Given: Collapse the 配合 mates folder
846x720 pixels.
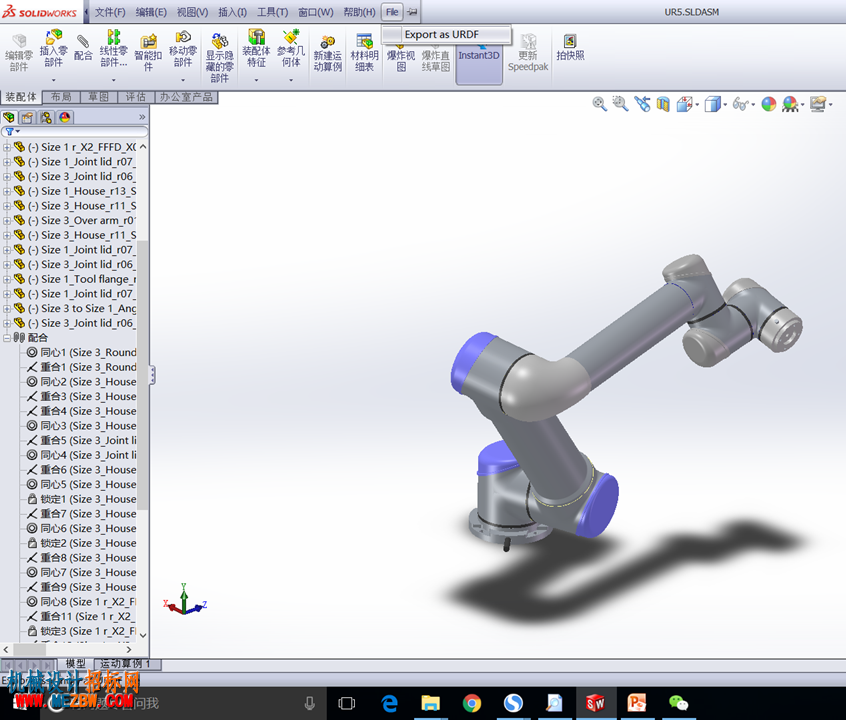Looking at the screenshot, I should [x=7, y=338].
